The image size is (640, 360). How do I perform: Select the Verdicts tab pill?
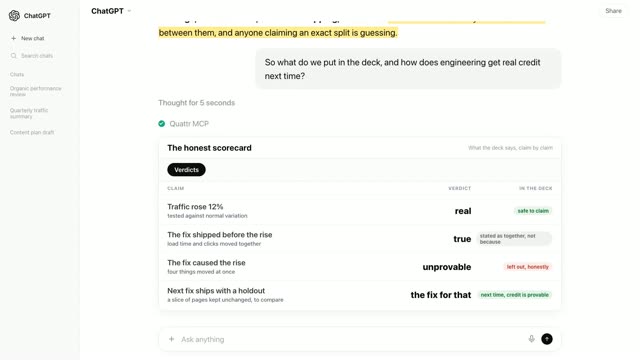click(187, 170)
